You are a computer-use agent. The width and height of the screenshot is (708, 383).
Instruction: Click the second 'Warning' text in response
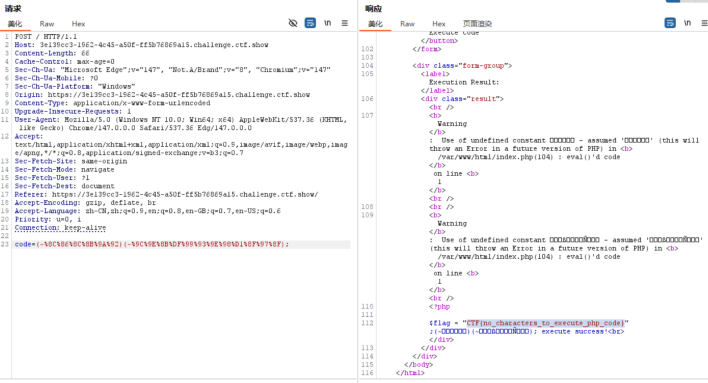pos(452,224)
